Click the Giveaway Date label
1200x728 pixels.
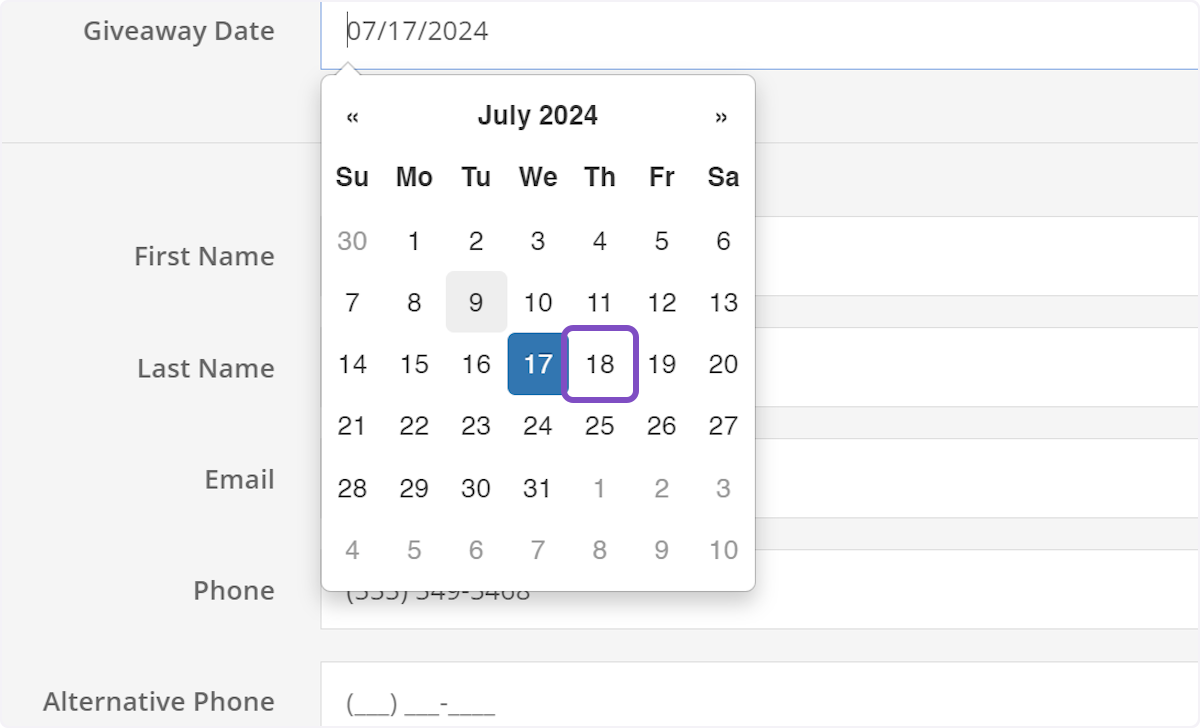click(179, 31)
